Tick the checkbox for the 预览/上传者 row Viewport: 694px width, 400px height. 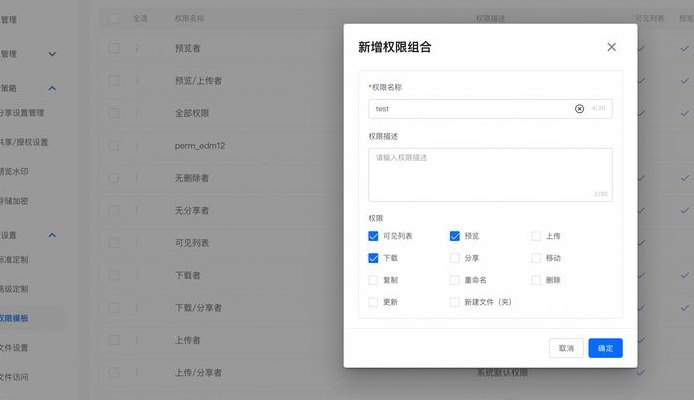tap(114, 81)
